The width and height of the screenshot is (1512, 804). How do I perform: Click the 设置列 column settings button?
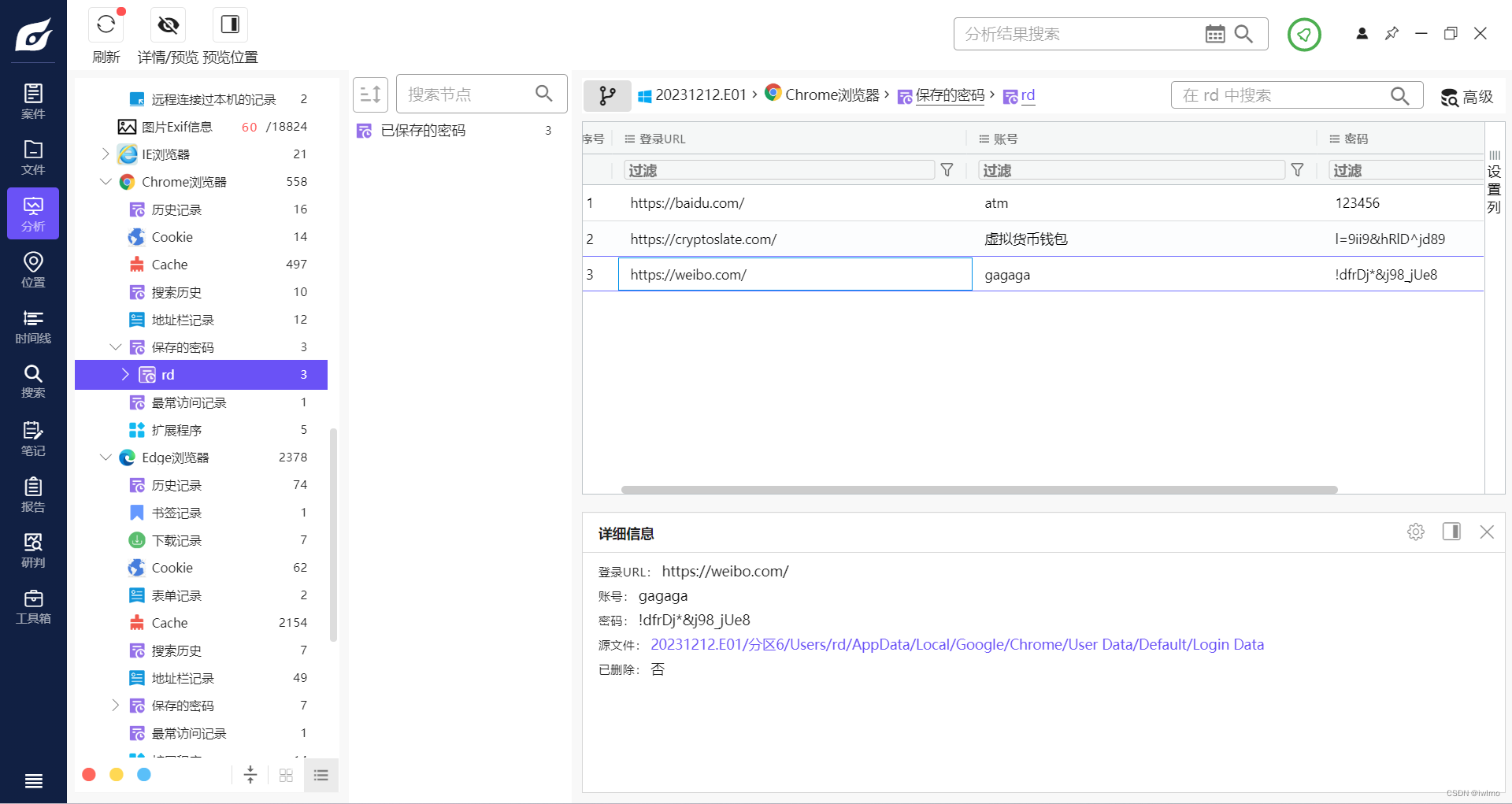coord(1494,180)
